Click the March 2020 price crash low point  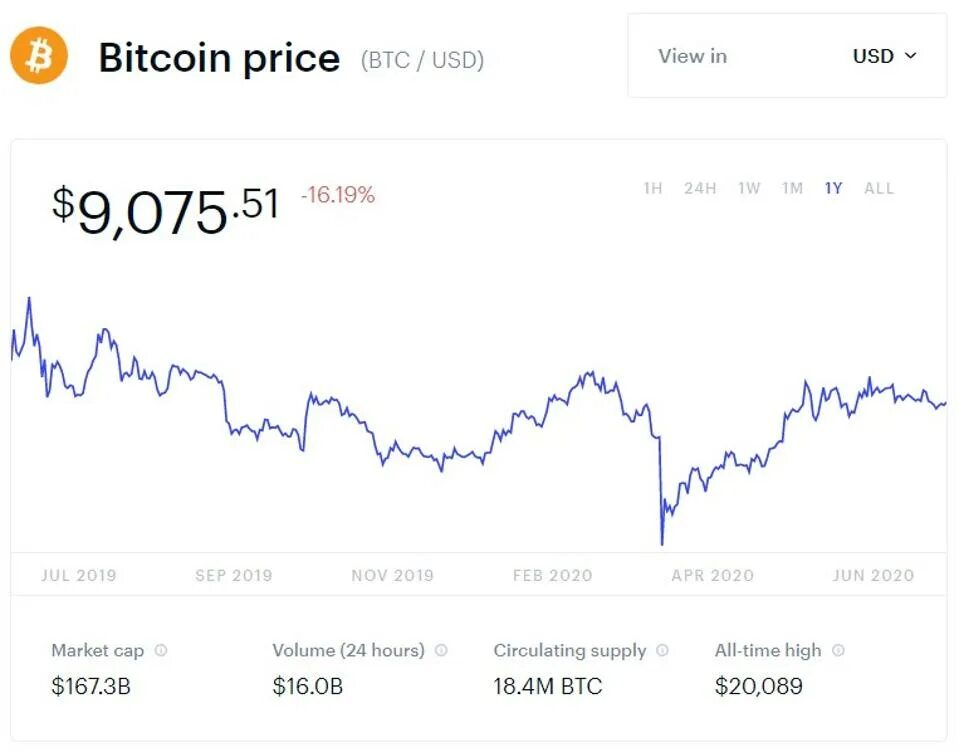[662, 543]
